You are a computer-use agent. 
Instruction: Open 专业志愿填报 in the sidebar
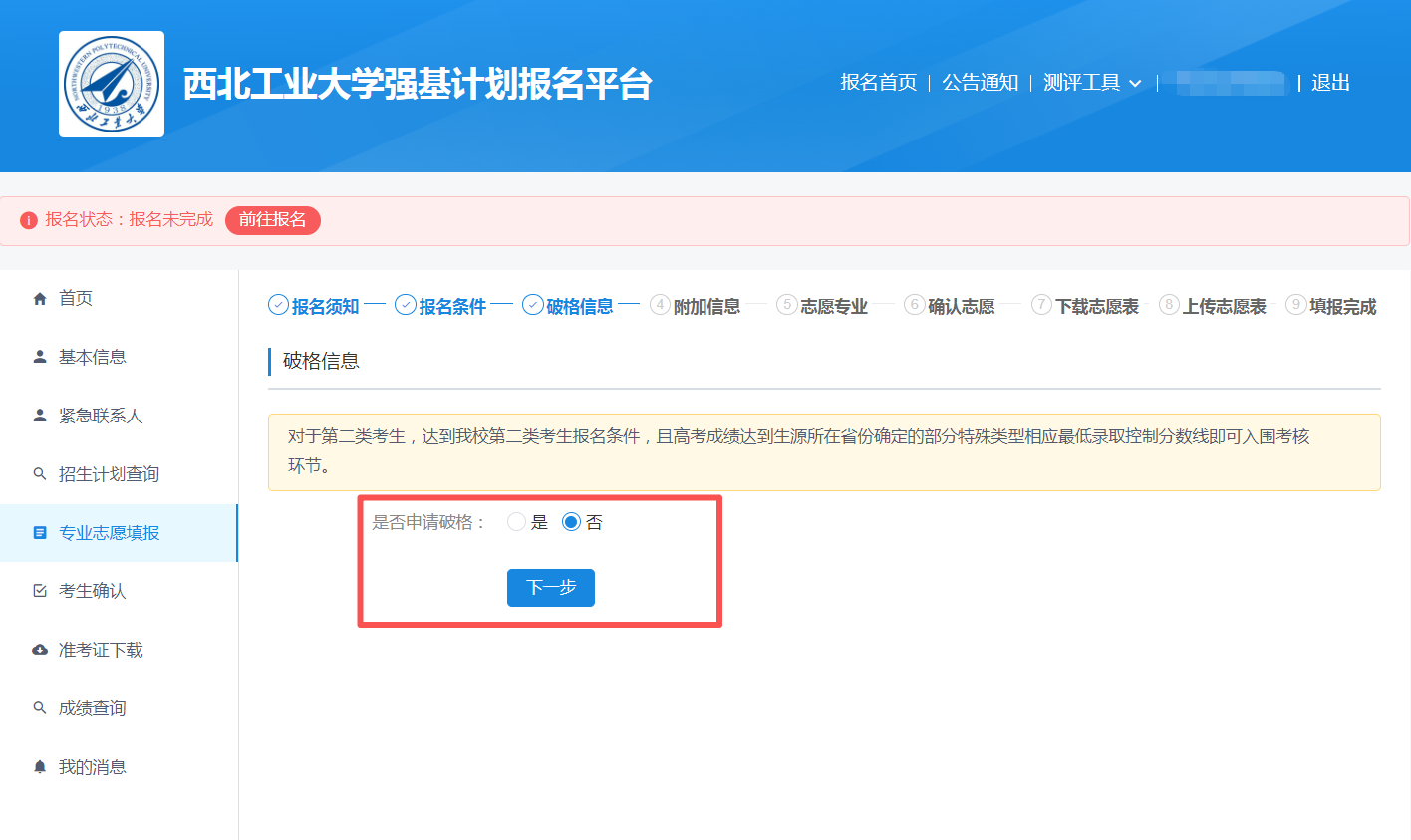tap(109, 533)
